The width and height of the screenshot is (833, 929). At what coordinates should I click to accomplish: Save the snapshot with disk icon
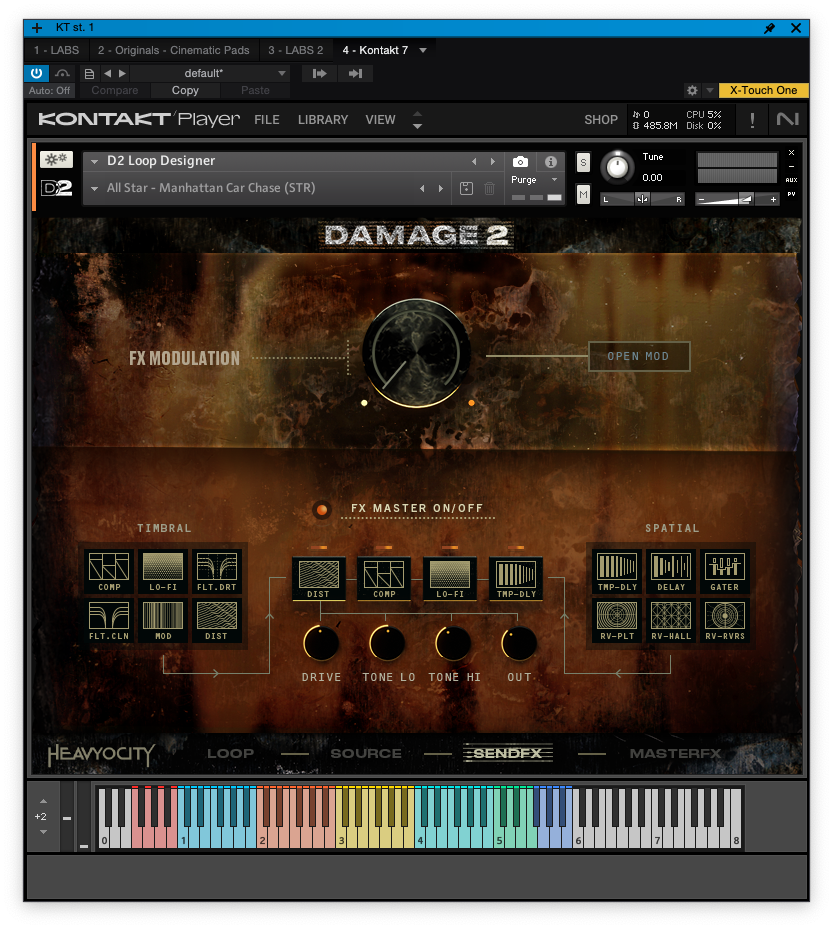[466, 189]
